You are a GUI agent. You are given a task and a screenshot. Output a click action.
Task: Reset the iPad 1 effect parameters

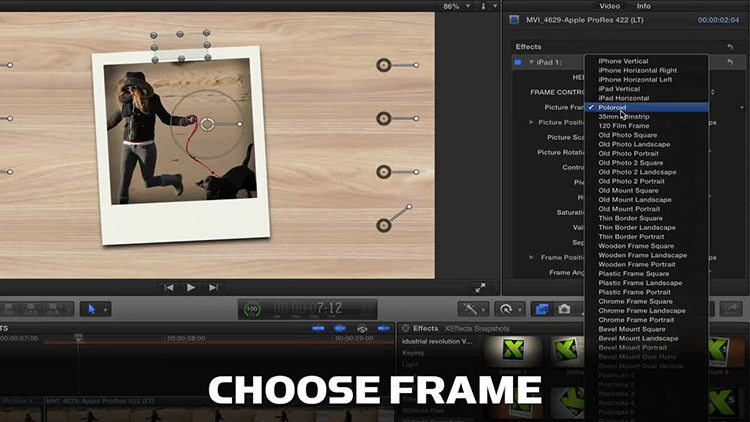tap(730, 62)
